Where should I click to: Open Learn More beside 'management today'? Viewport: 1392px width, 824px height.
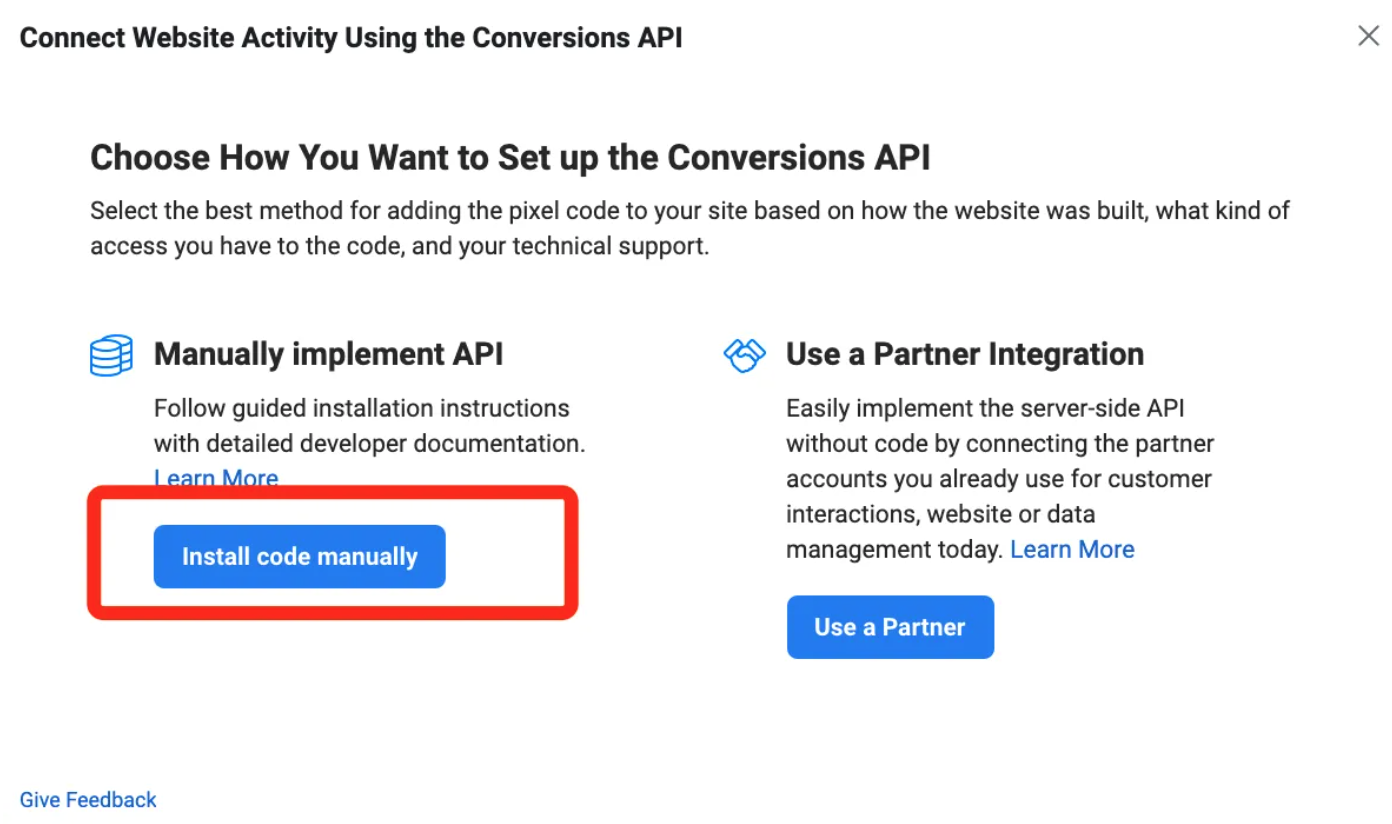coord(1072,549)
